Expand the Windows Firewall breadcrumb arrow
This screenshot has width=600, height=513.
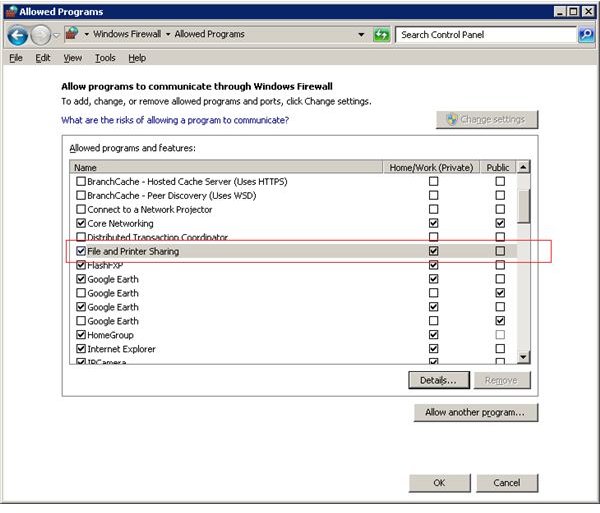pos(169,35)
